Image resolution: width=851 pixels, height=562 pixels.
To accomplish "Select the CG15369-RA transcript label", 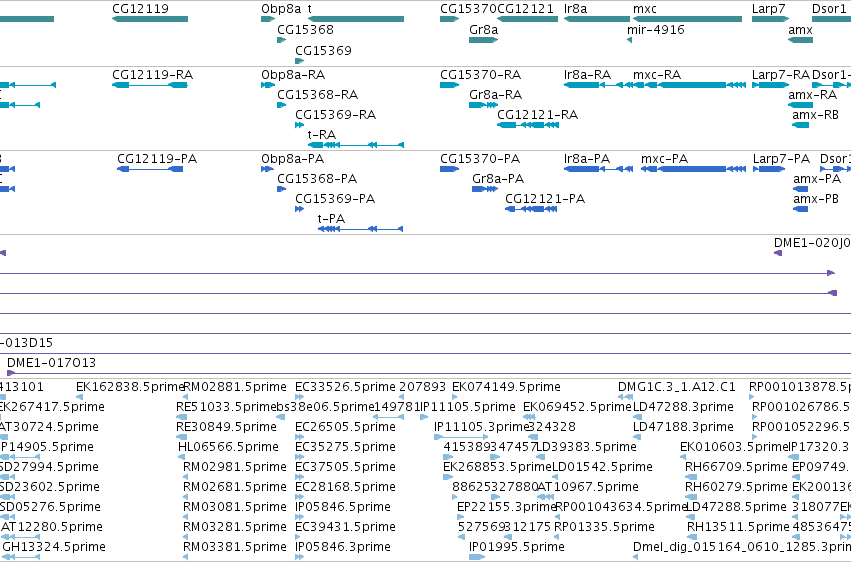I will [335, 114].
